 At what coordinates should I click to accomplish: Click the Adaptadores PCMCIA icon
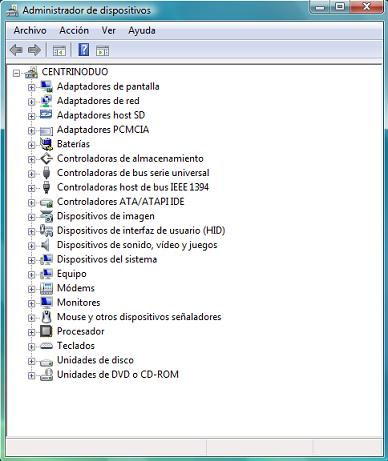46,130
